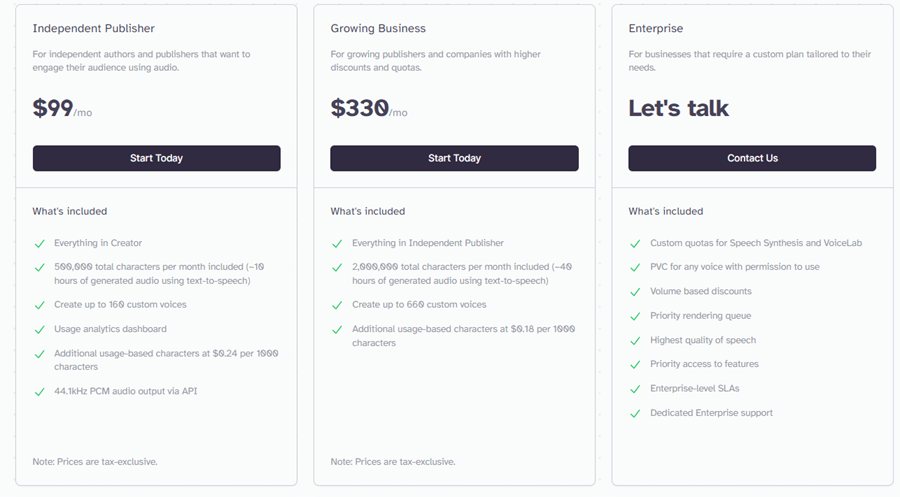Click checkmark beside Dedicated Enterprise support
This screenshot has width=900, height=497.
[635, 414]
